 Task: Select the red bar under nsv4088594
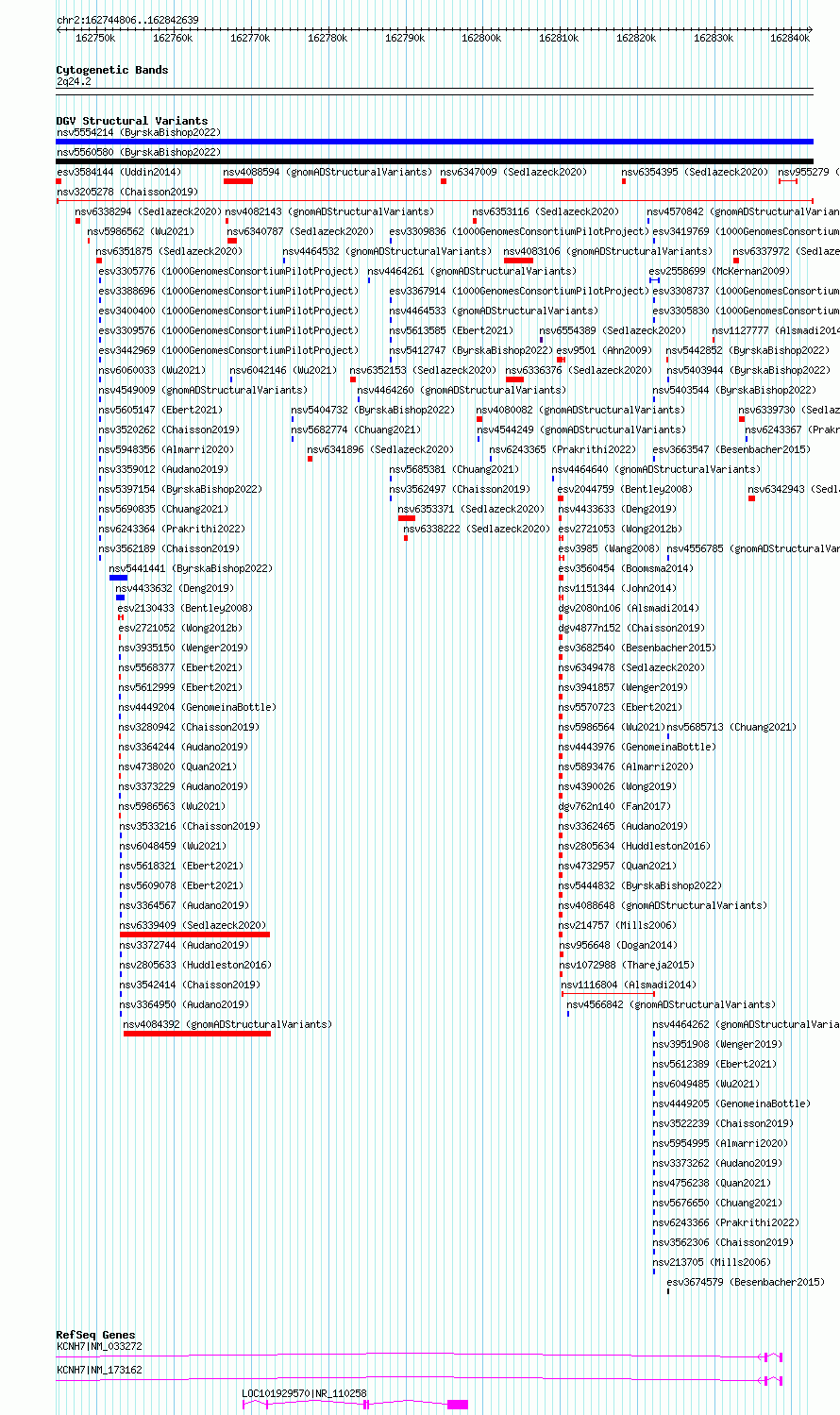coord(238,181)
